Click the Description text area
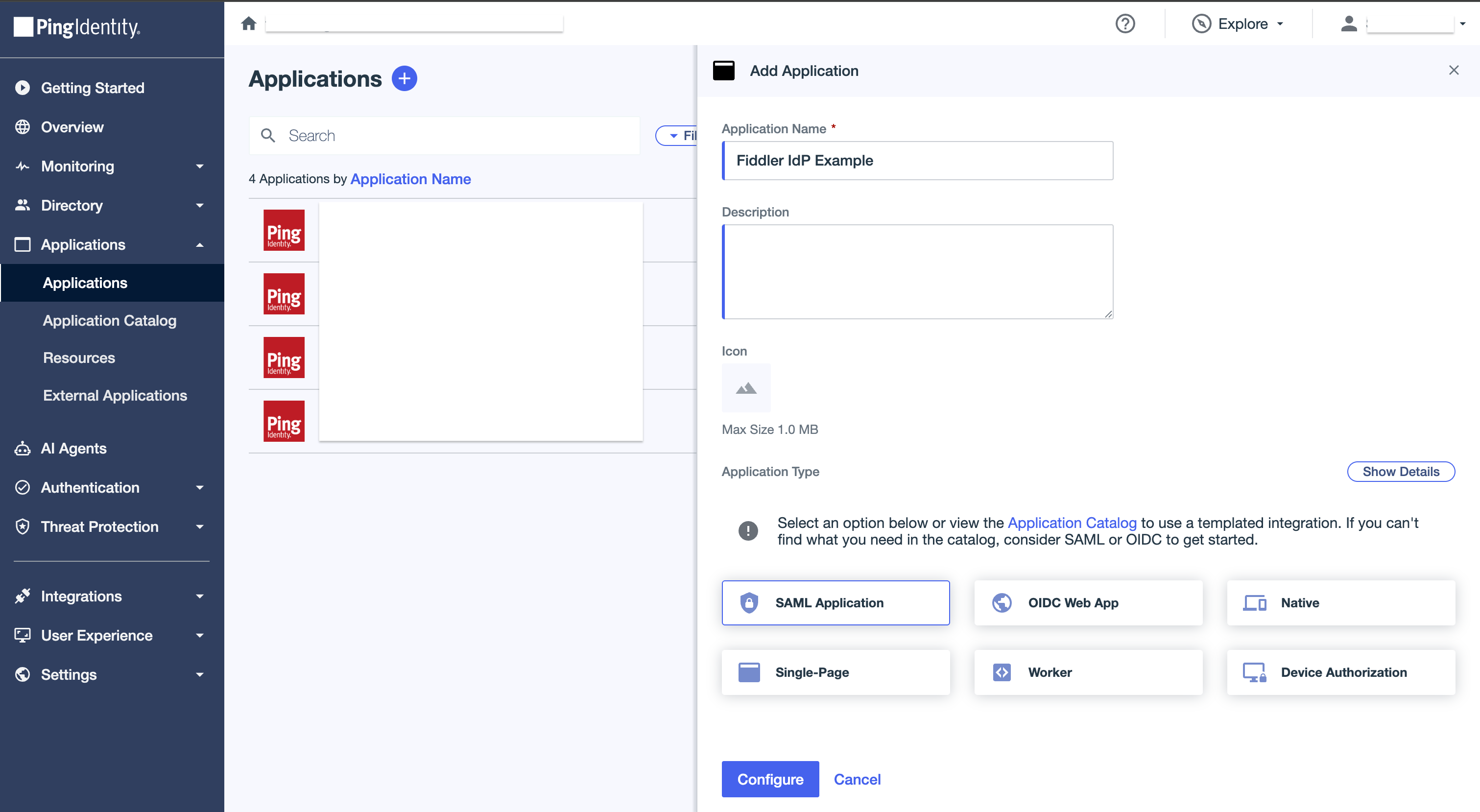This screenshot has width=1480, height=812. tap(917, 271)
